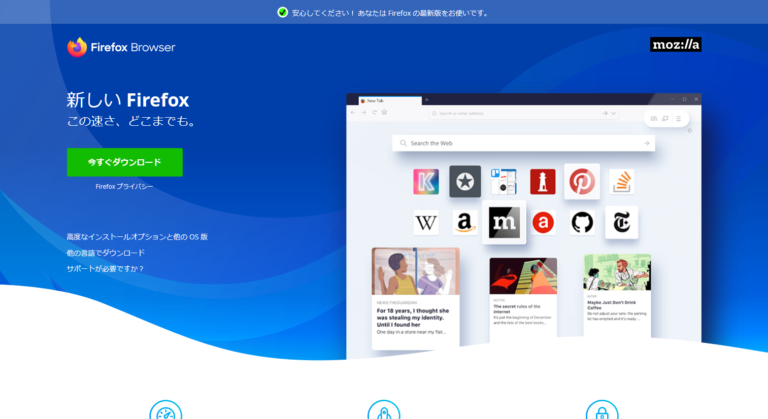Screen dimensions: 768x419
Task: Open 'The secret rules of the internet' card
Action: tap(523, 297)
